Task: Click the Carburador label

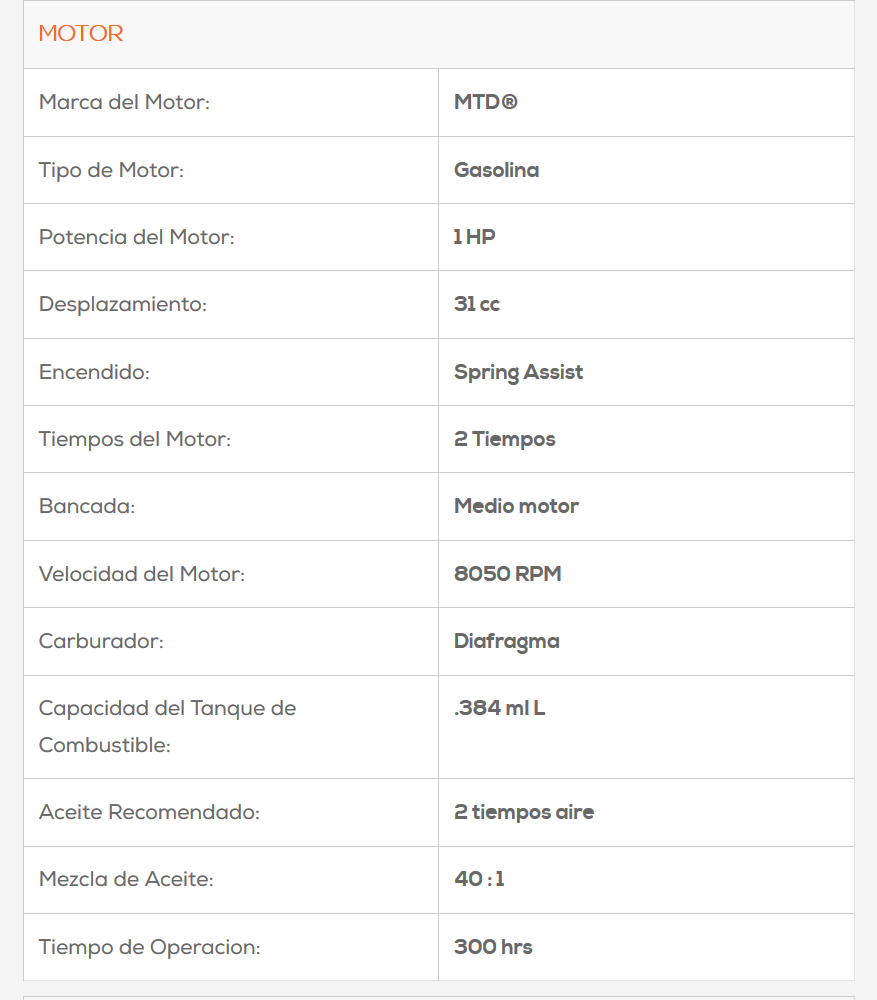Action: [x=101, y=641]
